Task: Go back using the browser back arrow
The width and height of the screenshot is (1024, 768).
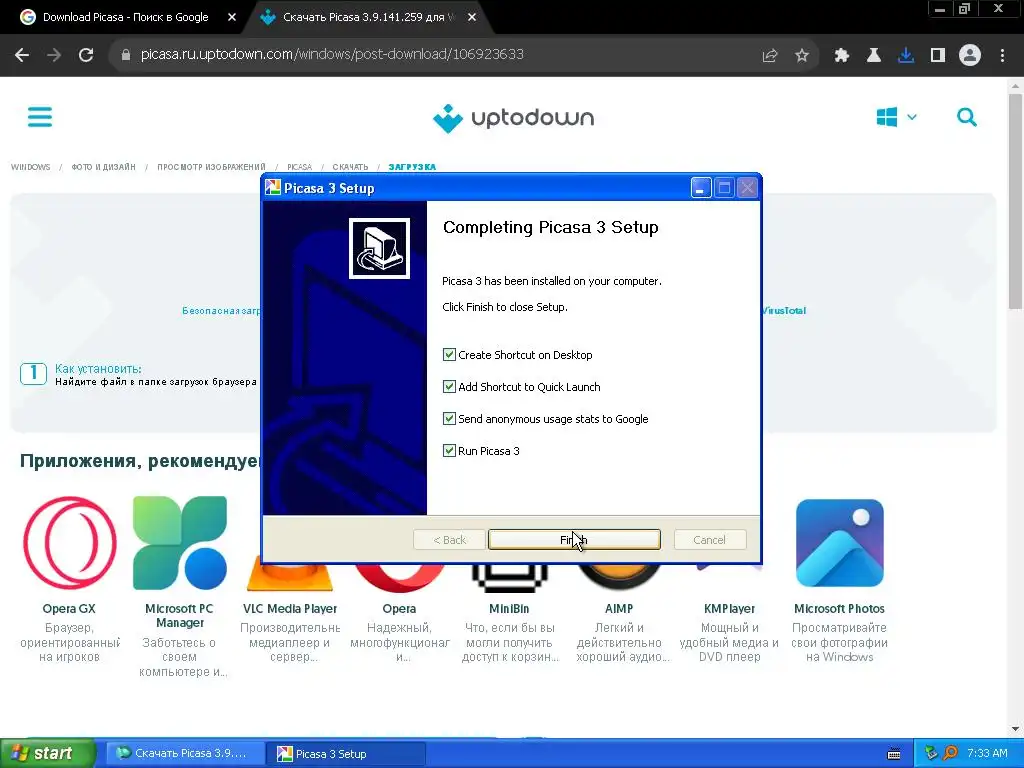Action: tap(22, 55)
